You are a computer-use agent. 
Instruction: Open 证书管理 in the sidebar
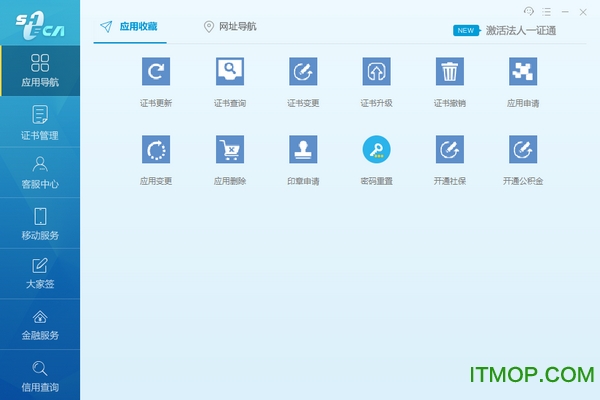point(40,122)
